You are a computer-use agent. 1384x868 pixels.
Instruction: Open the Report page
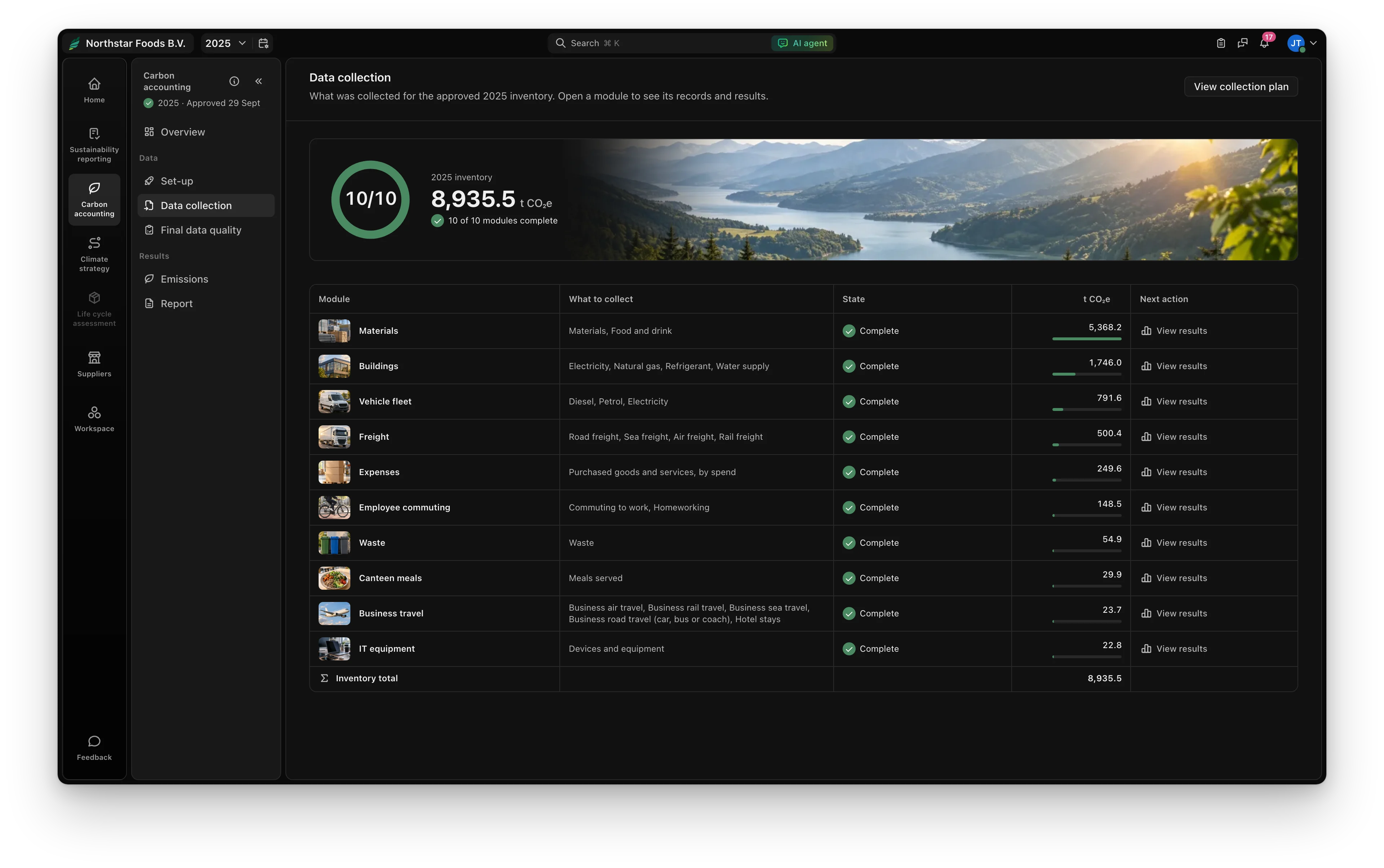click(x=205, y=304)
